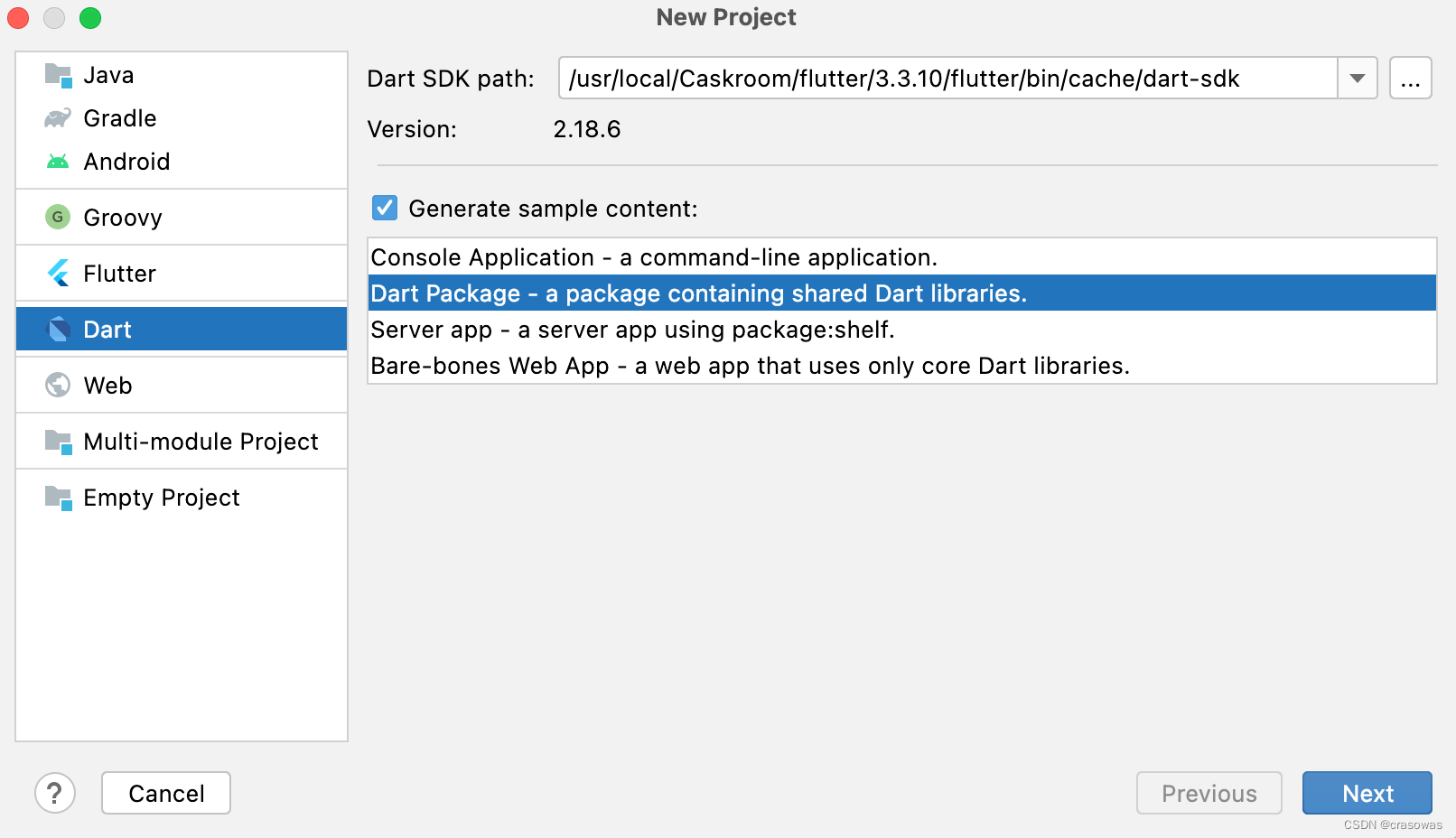Open the help question mark icon
Viewport: 1456px width, 838px height.
[55, 793]
